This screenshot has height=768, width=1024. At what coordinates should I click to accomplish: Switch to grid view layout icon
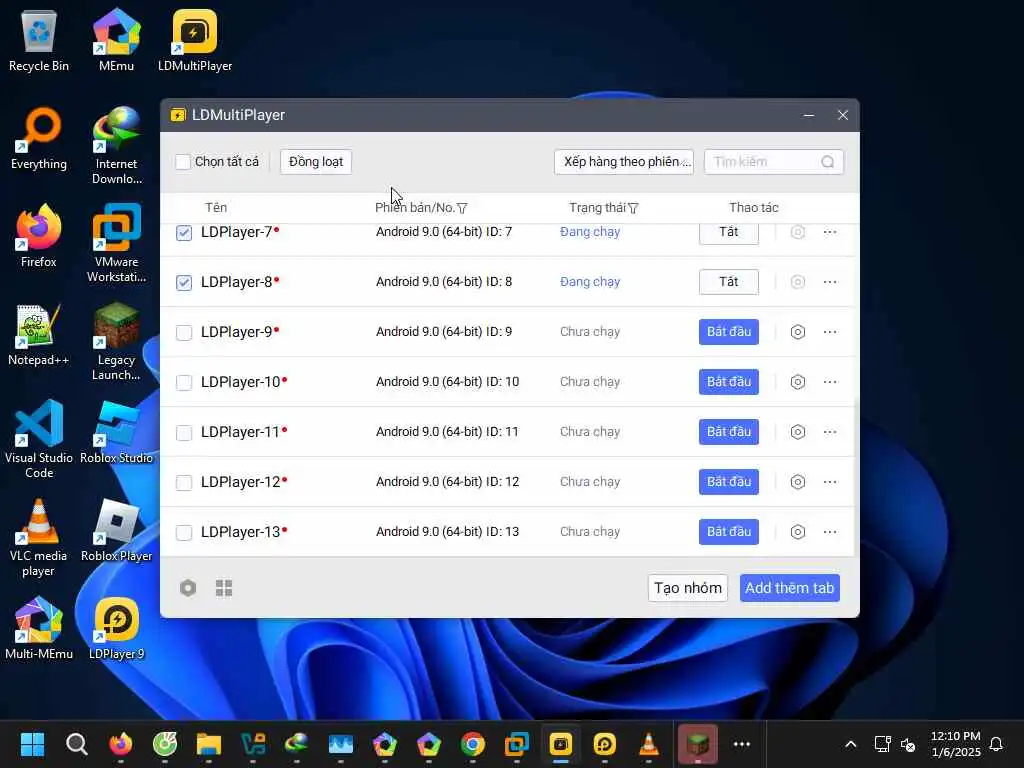(224, 588)
